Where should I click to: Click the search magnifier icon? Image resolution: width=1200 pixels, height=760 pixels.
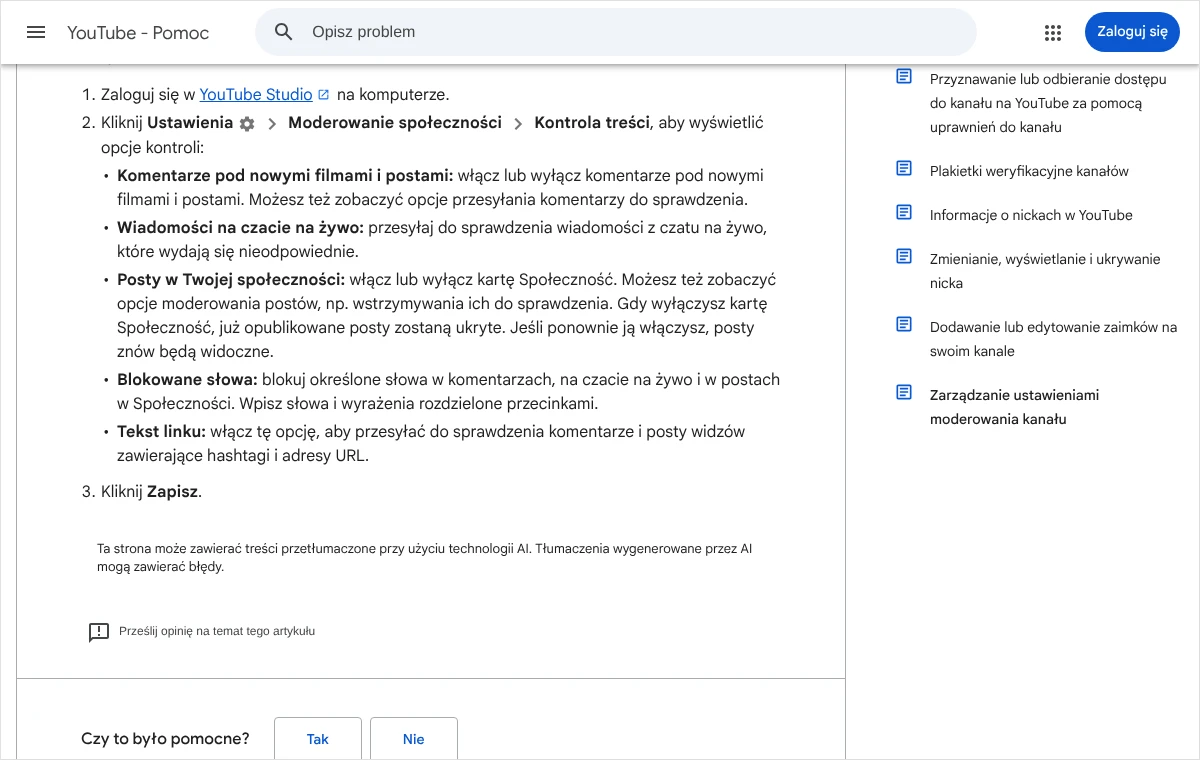[x=284, y=32]
